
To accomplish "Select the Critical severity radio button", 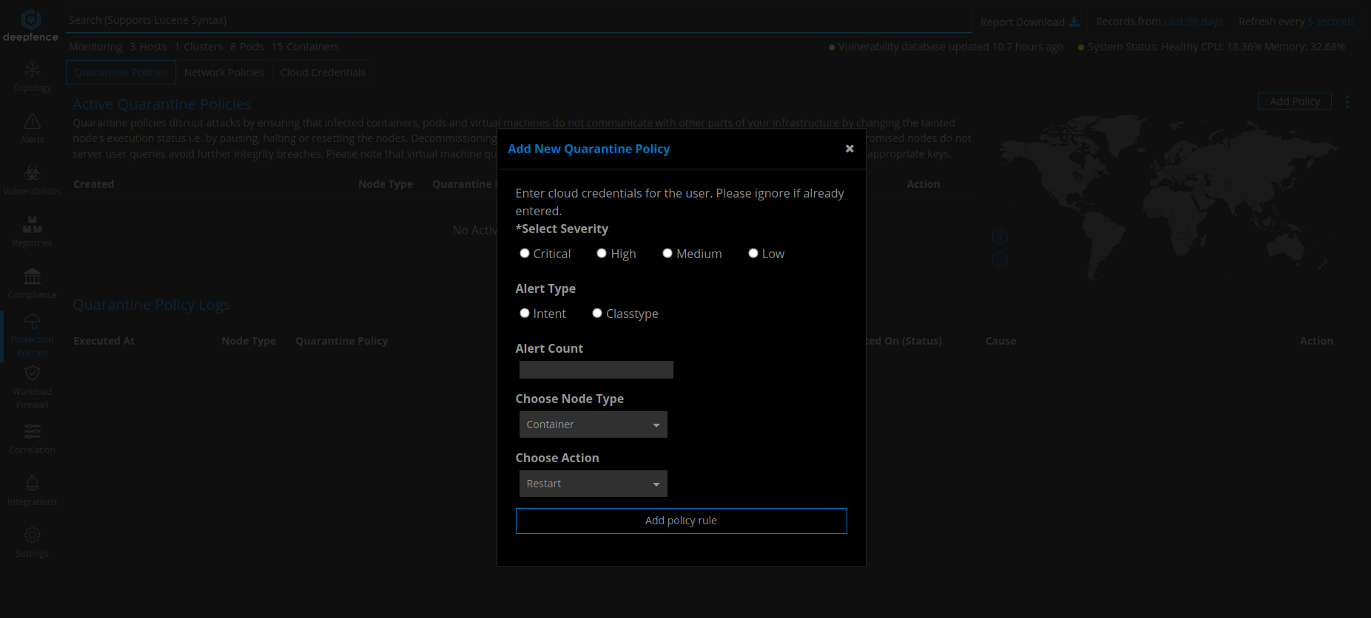I will tap(524, 253).
